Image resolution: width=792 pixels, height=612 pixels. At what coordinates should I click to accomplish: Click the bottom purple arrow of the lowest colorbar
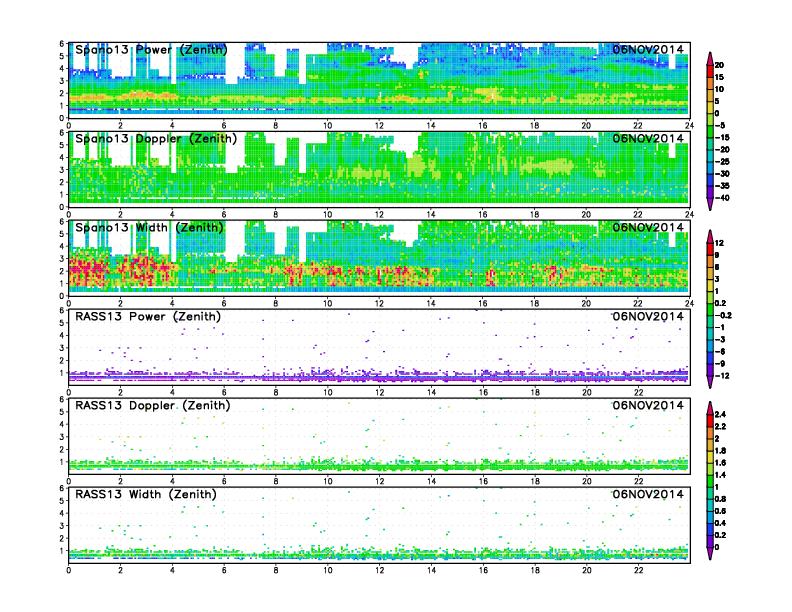point(711,555)
